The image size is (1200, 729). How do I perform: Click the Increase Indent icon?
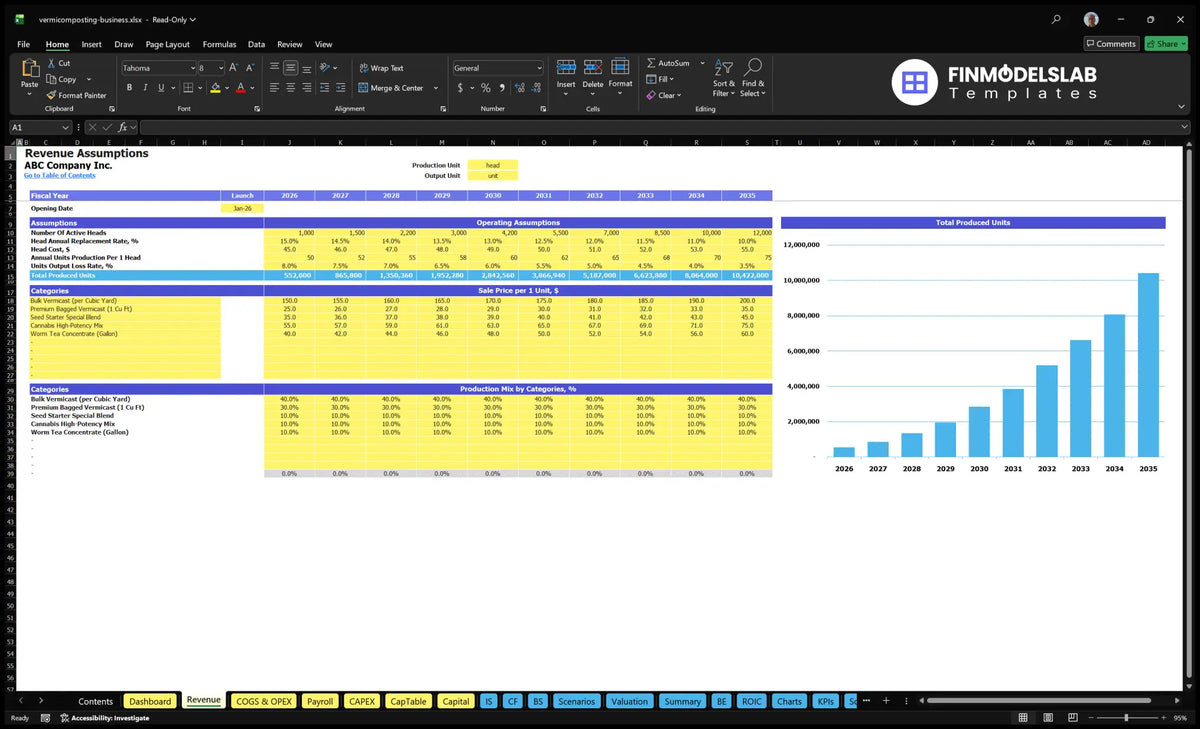340,88
